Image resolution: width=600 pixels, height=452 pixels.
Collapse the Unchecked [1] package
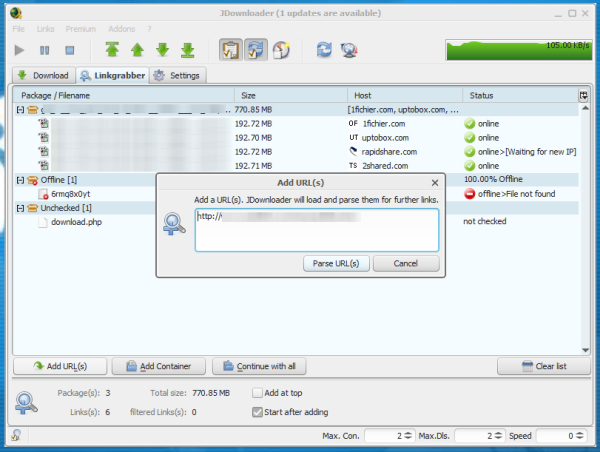point(18,207)
